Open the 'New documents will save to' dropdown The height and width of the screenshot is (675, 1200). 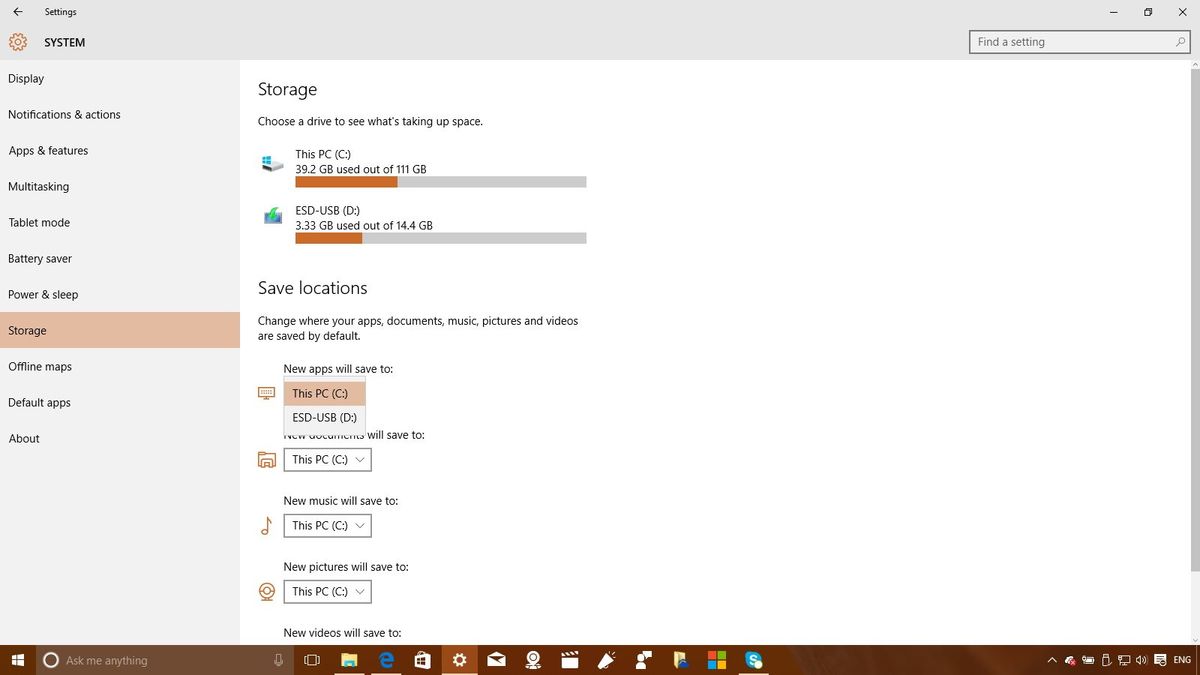click(x=327, y=459)
